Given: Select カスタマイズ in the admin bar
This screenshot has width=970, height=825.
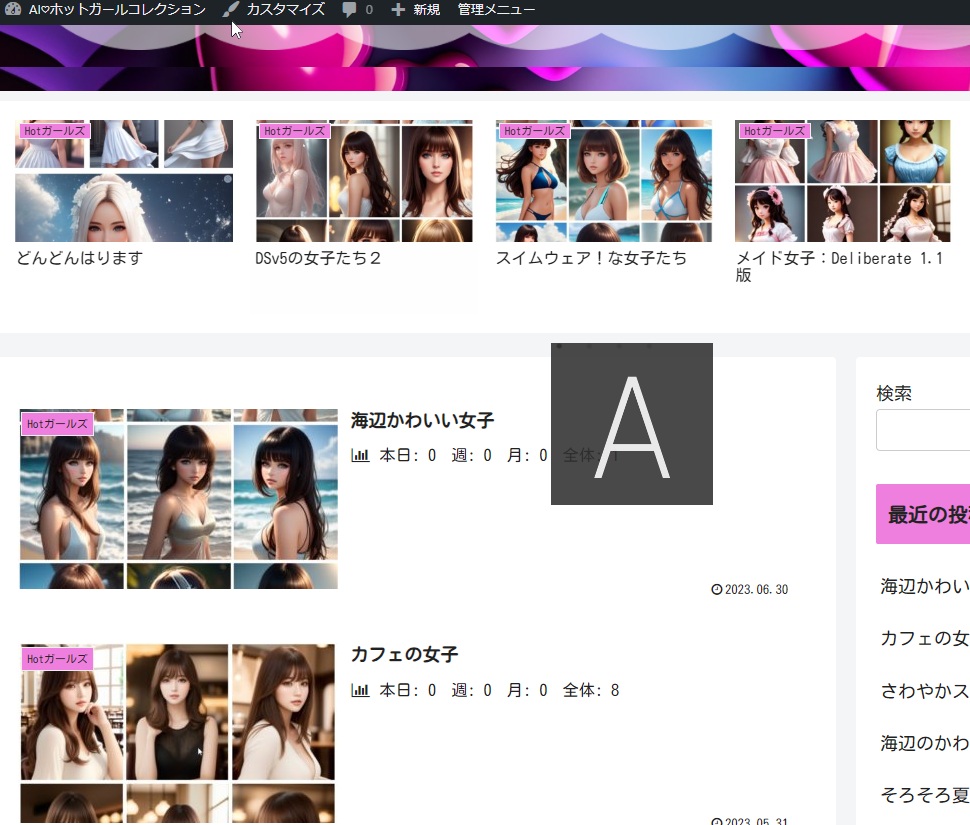Looking at the screenshot, I should pos(288,9).
